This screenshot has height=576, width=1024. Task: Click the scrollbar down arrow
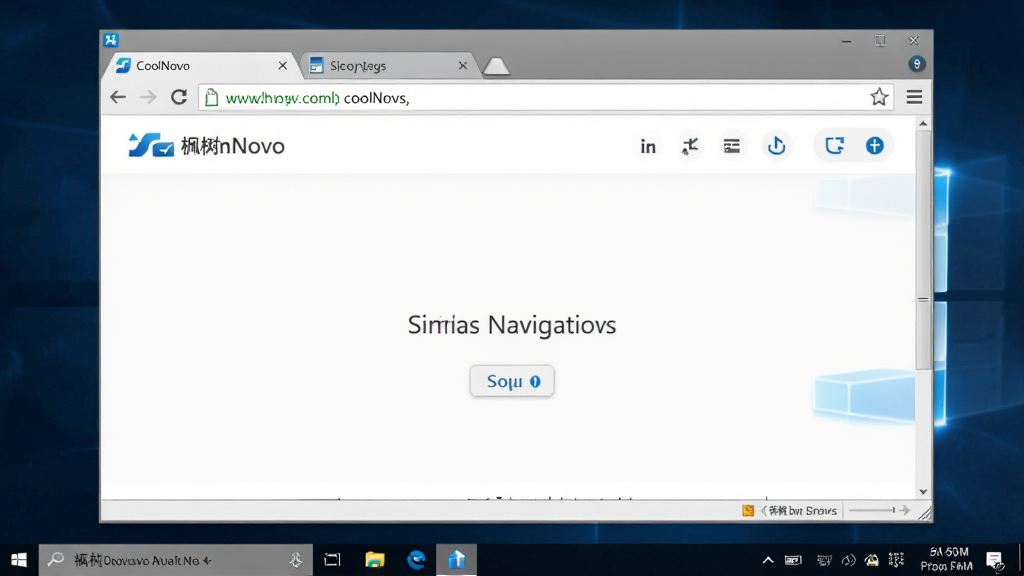923,492
